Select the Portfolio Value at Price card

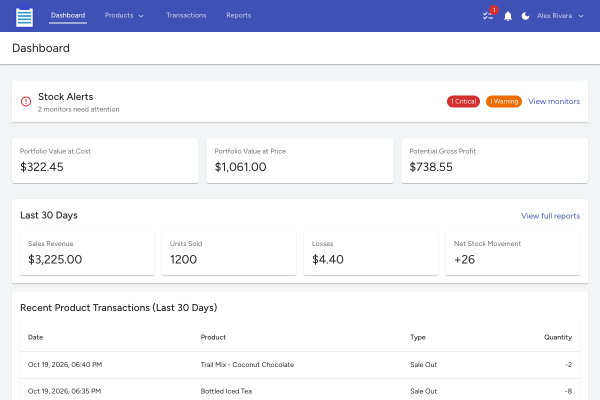pos(300,161)
